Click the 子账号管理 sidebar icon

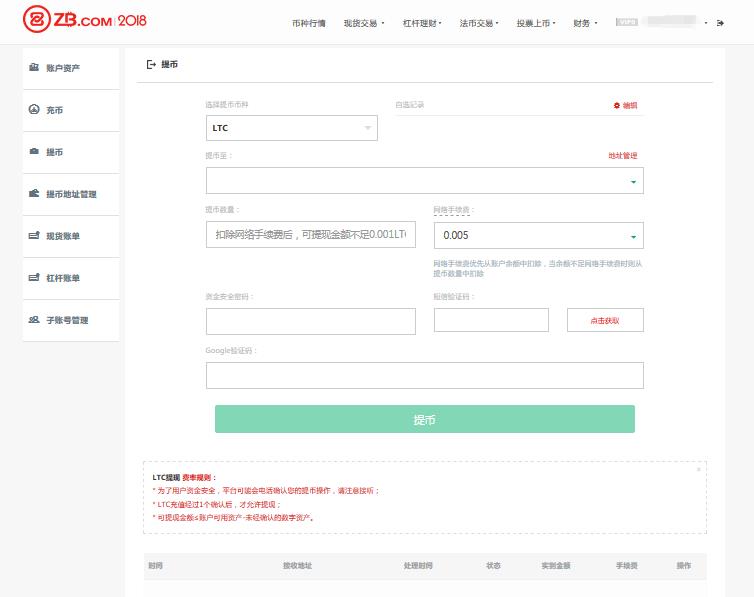(34, 320)
